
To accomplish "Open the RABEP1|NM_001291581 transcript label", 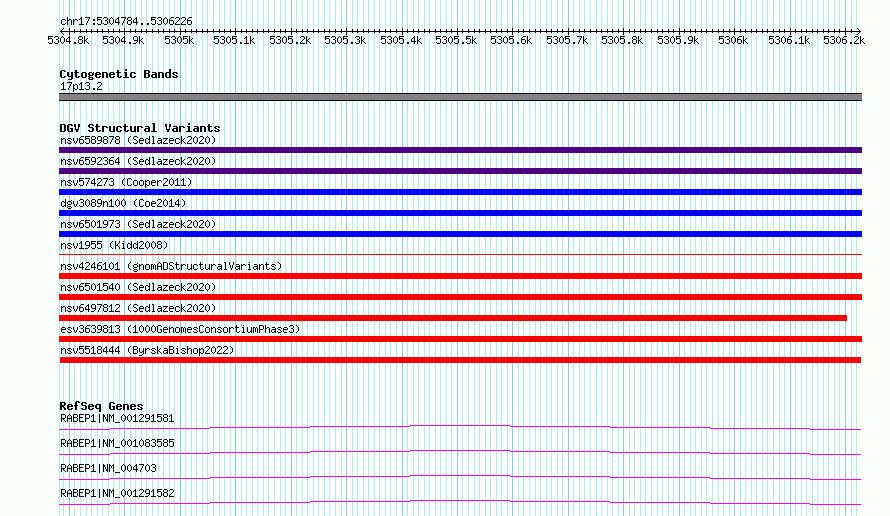I will tap(117, 418).
